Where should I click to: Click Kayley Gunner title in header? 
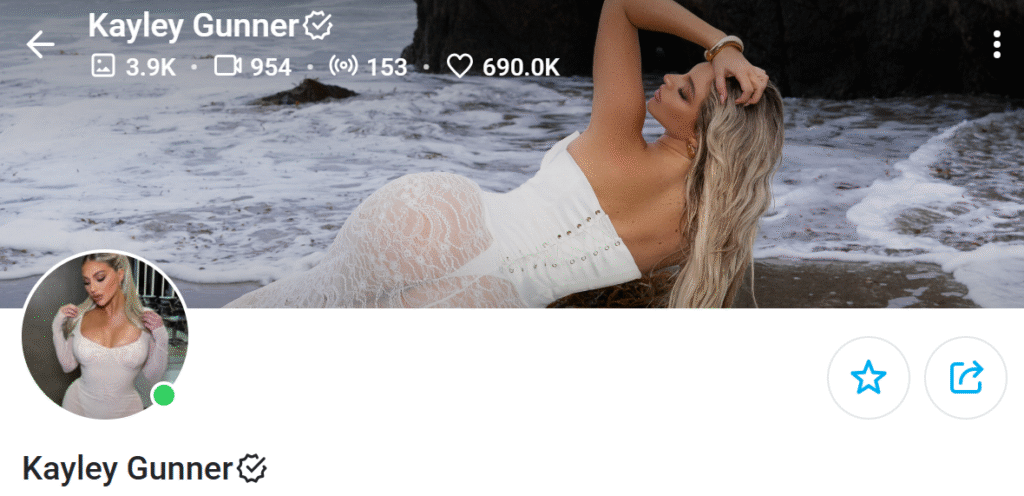coord(193,26)
